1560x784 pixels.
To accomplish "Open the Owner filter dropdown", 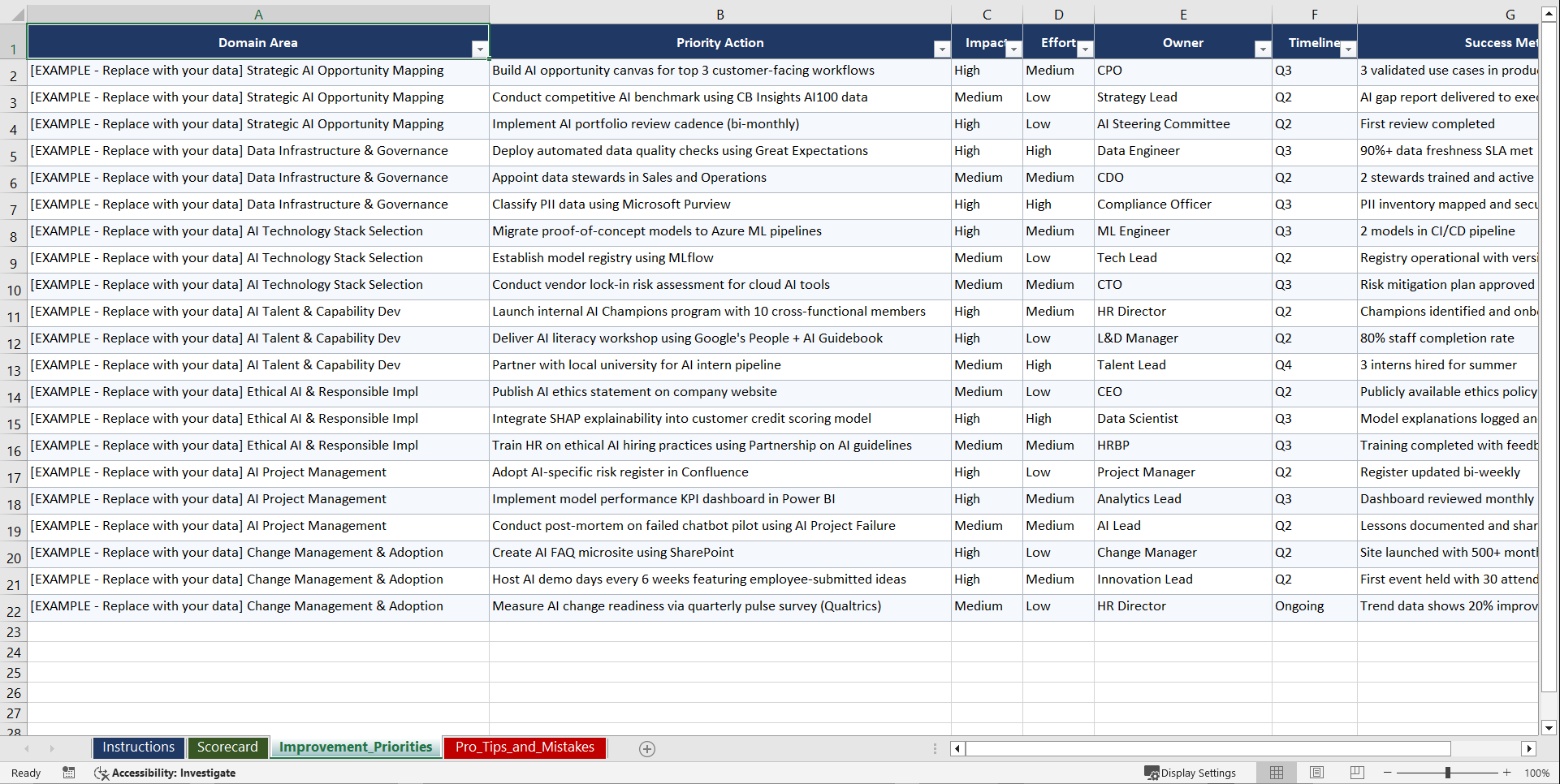I will click(1264, 50).
